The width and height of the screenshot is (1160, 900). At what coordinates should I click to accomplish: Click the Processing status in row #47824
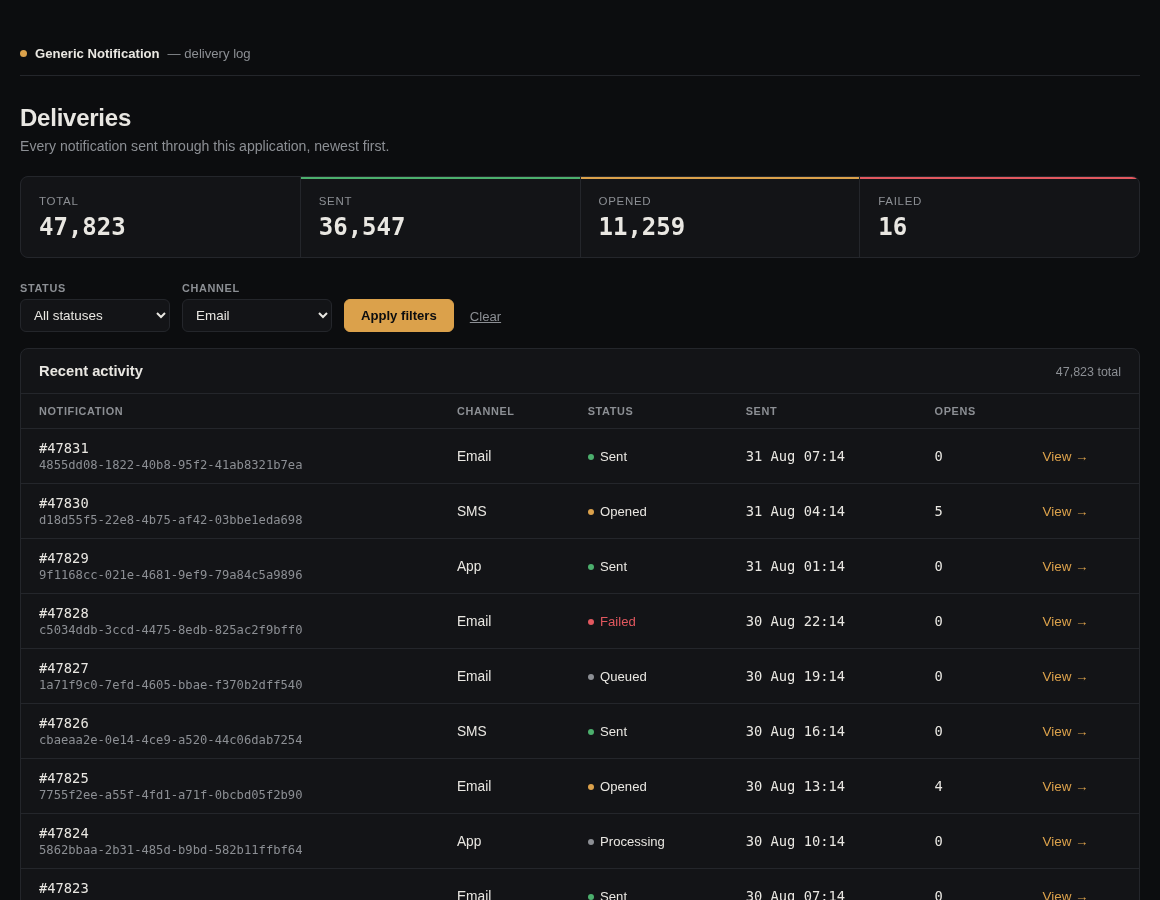(626, 842)
